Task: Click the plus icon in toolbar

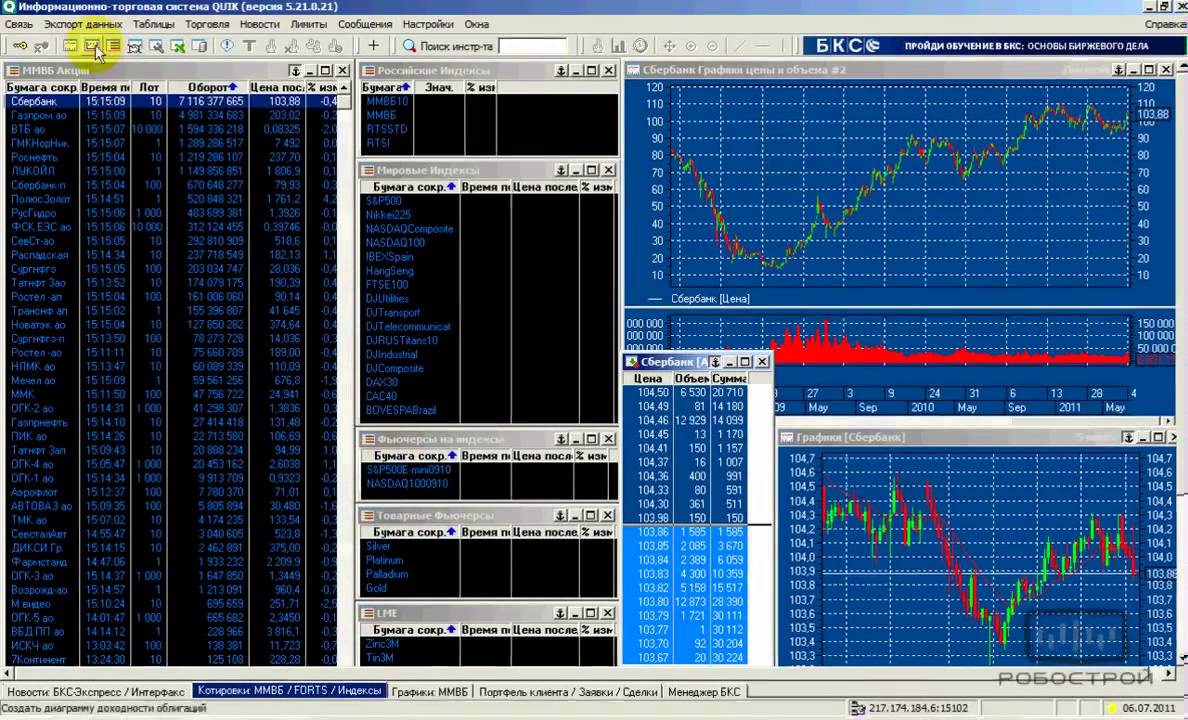Action: (x=373, y=46)
